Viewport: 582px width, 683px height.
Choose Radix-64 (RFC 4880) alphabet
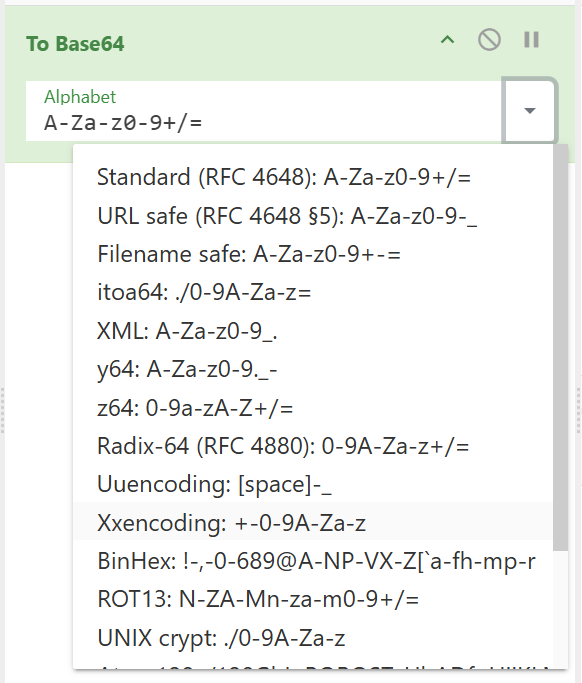pyautogui.click(x=313, y=446)
